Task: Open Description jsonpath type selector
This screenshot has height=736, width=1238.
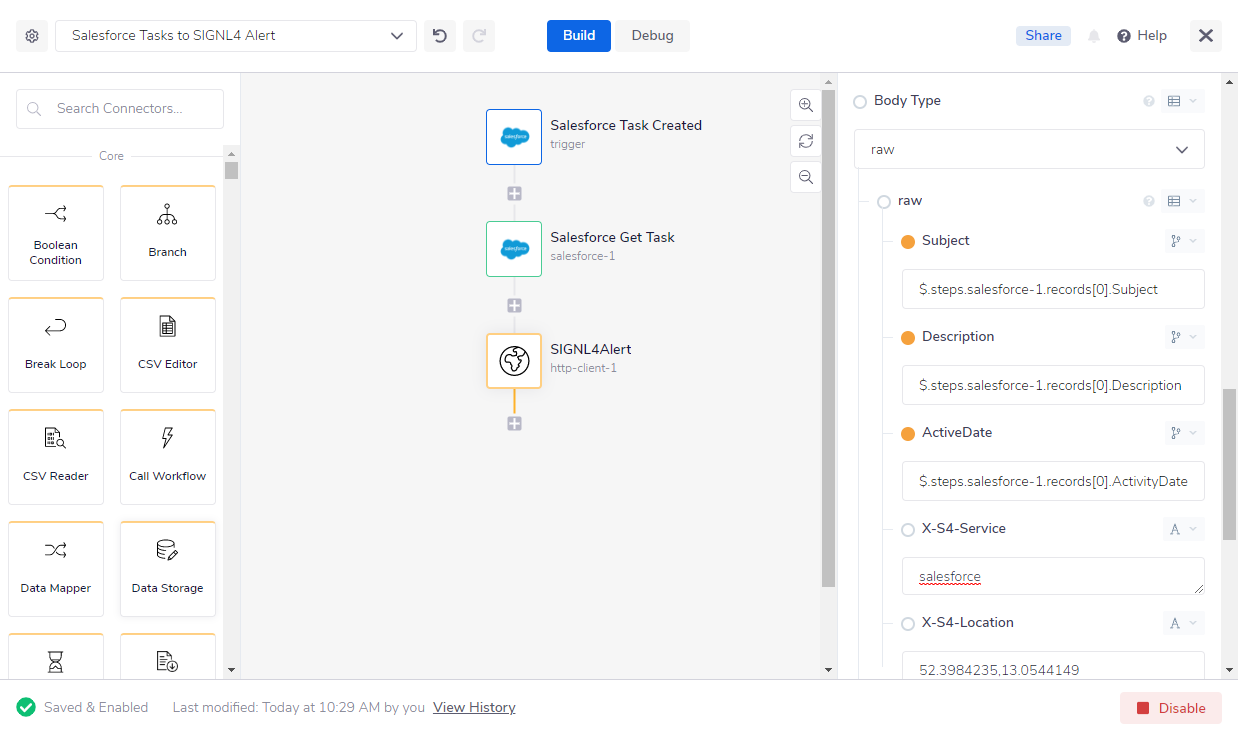Action: (x=1183, y=337)
